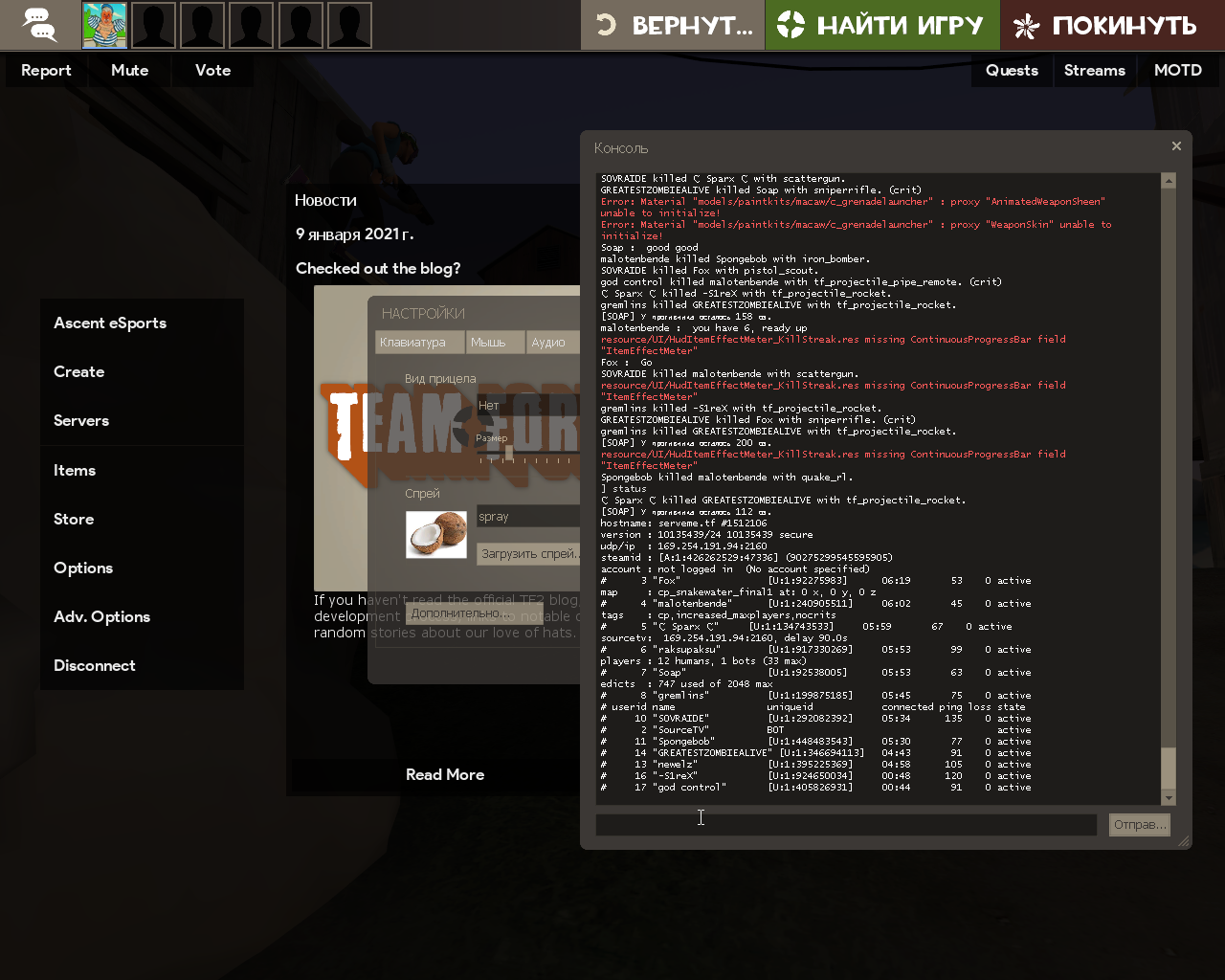Click the console scrollbar down arrow
The image size is (1225, 980).
tap(1168, 798)
